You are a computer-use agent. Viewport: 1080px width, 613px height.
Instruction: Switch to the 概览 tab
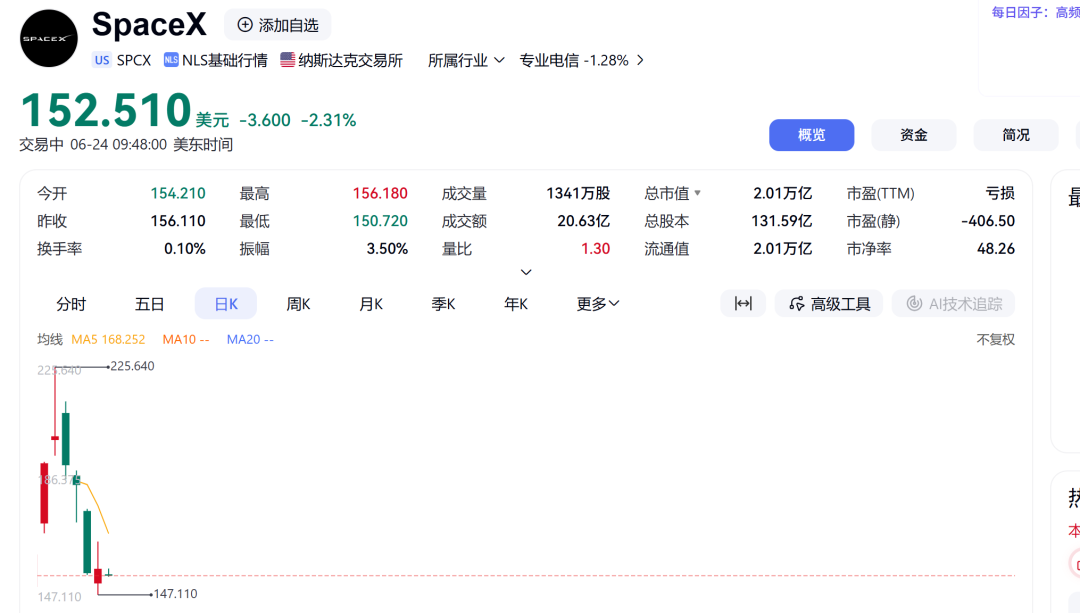[x=811, y=135]
